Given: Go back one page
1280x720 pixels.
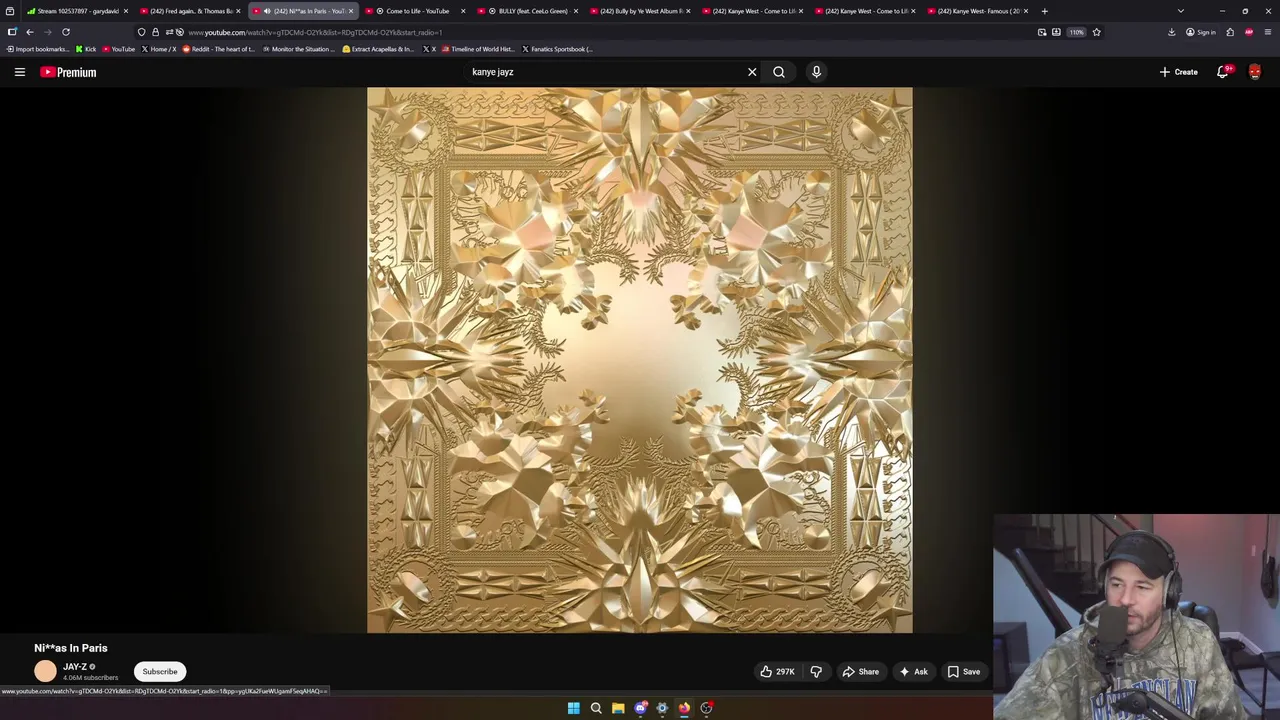Looking at the screenshot, I should click(30, 32).
